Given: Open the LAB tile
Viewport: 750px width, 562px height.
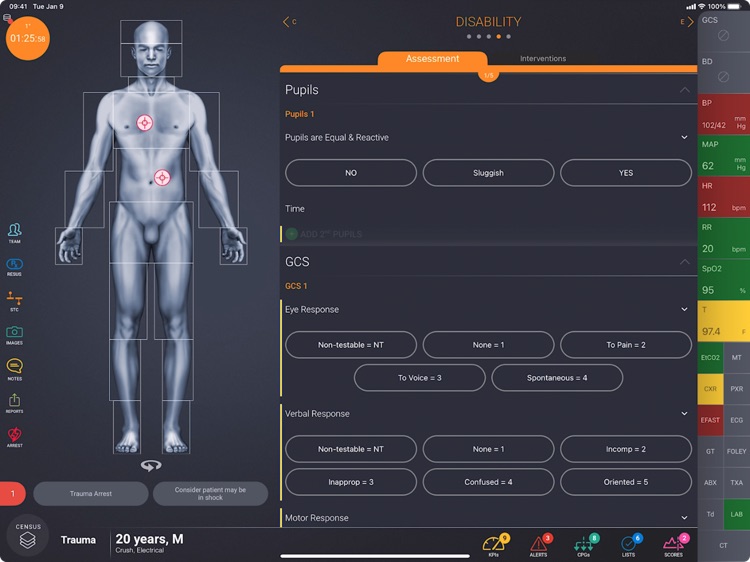Looking at the screenshot, I should [x=737, y=514].
